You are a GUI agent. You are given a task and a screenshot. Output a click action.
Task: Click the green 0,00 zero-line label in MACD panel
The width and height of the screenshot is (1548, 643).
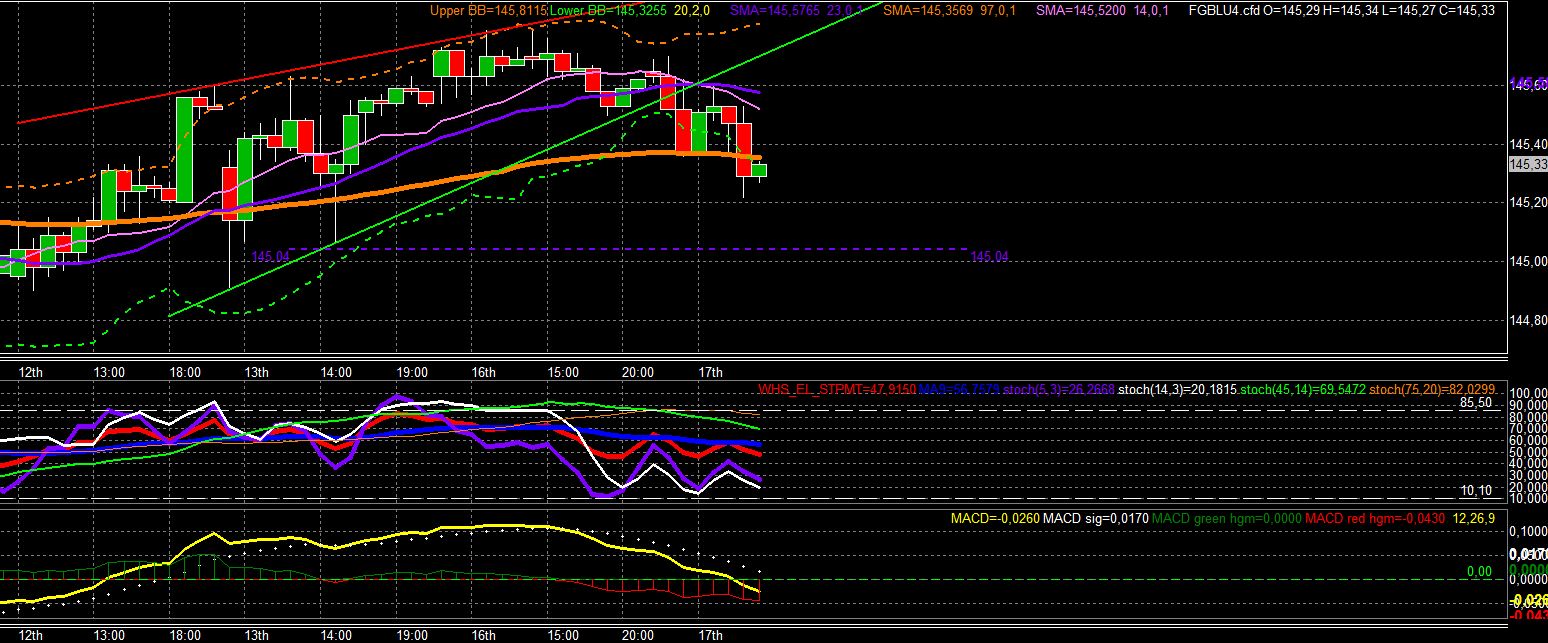pyautogui.click(x=1478, y=572)
